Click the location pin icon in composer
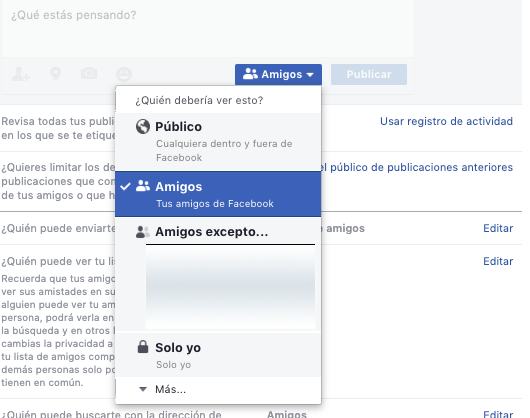 pos(55,73)
